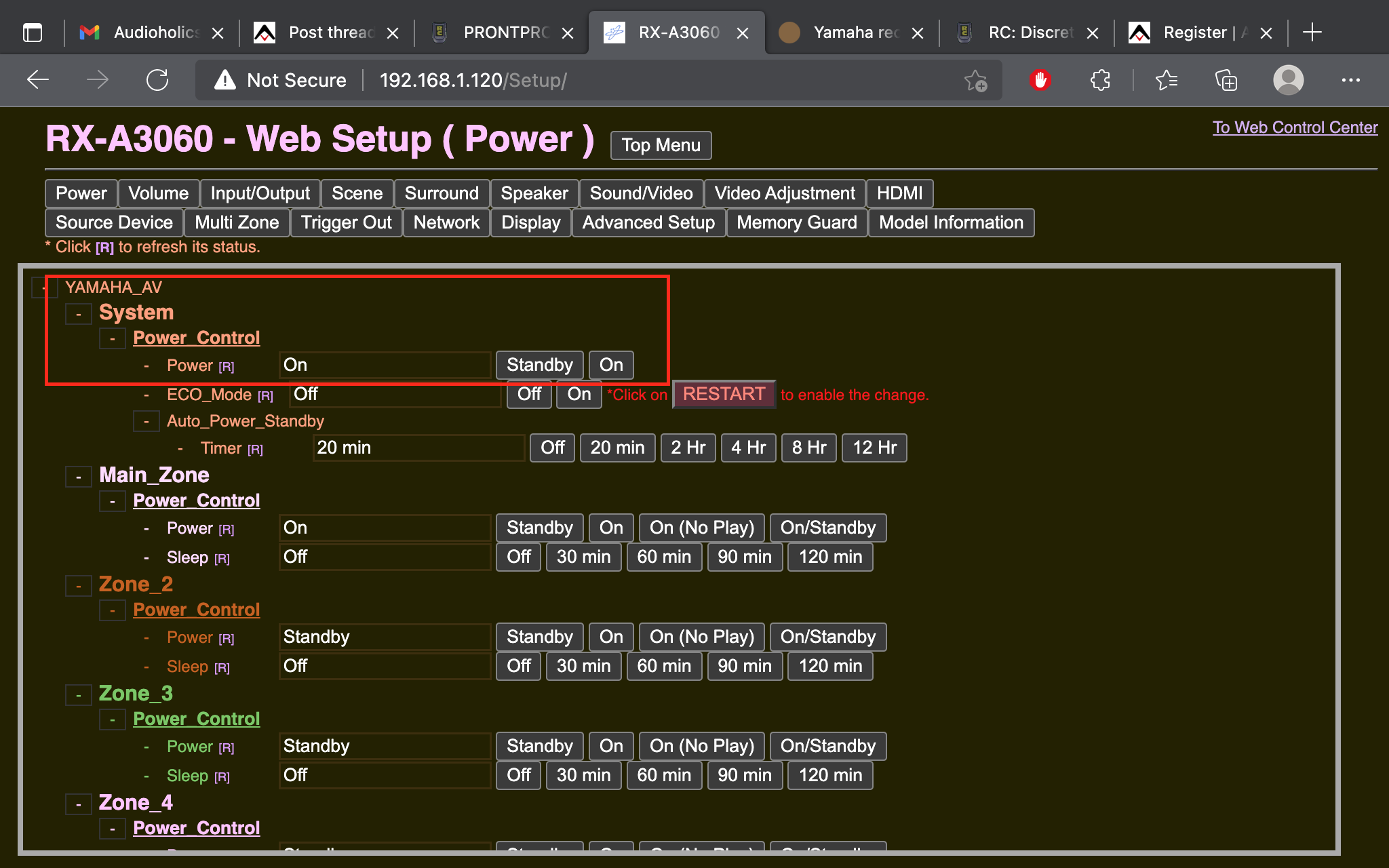Click the Top Menu button
Viewport: 1389px width, 868px height.
tap(661, 145)
